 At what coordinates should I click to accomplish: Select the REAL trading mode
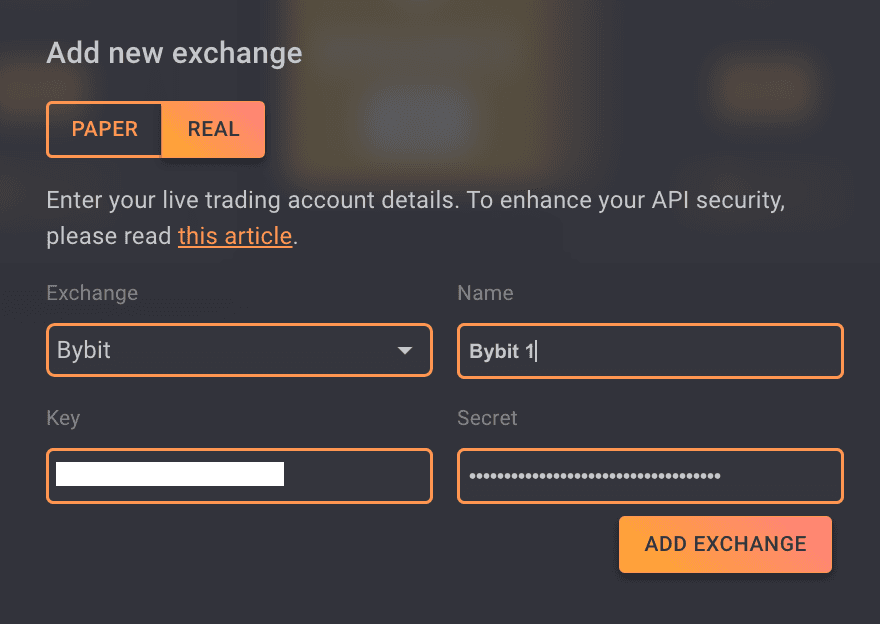(213, 129)
